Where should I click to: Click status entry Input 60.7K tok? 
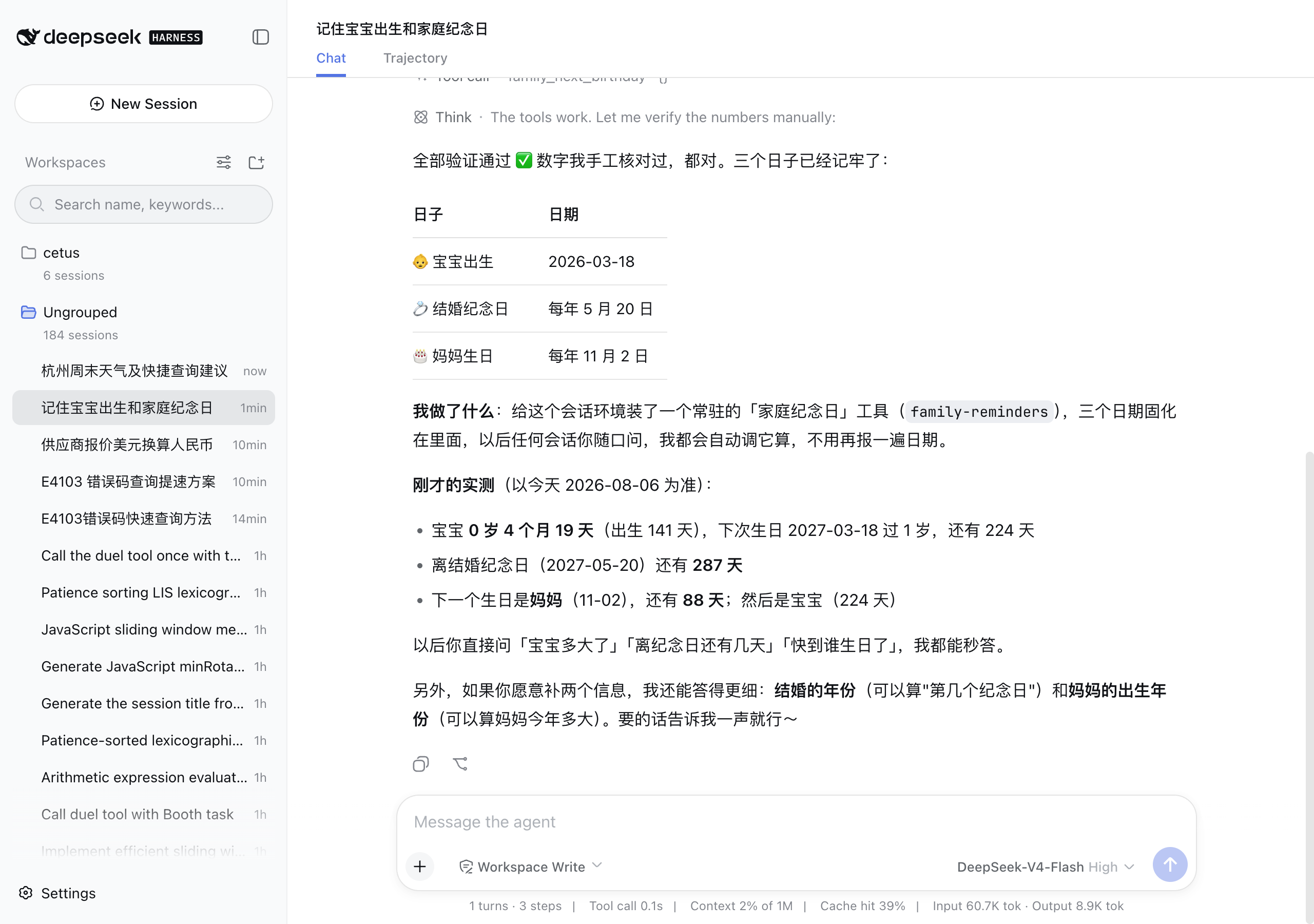coord(976,906)
